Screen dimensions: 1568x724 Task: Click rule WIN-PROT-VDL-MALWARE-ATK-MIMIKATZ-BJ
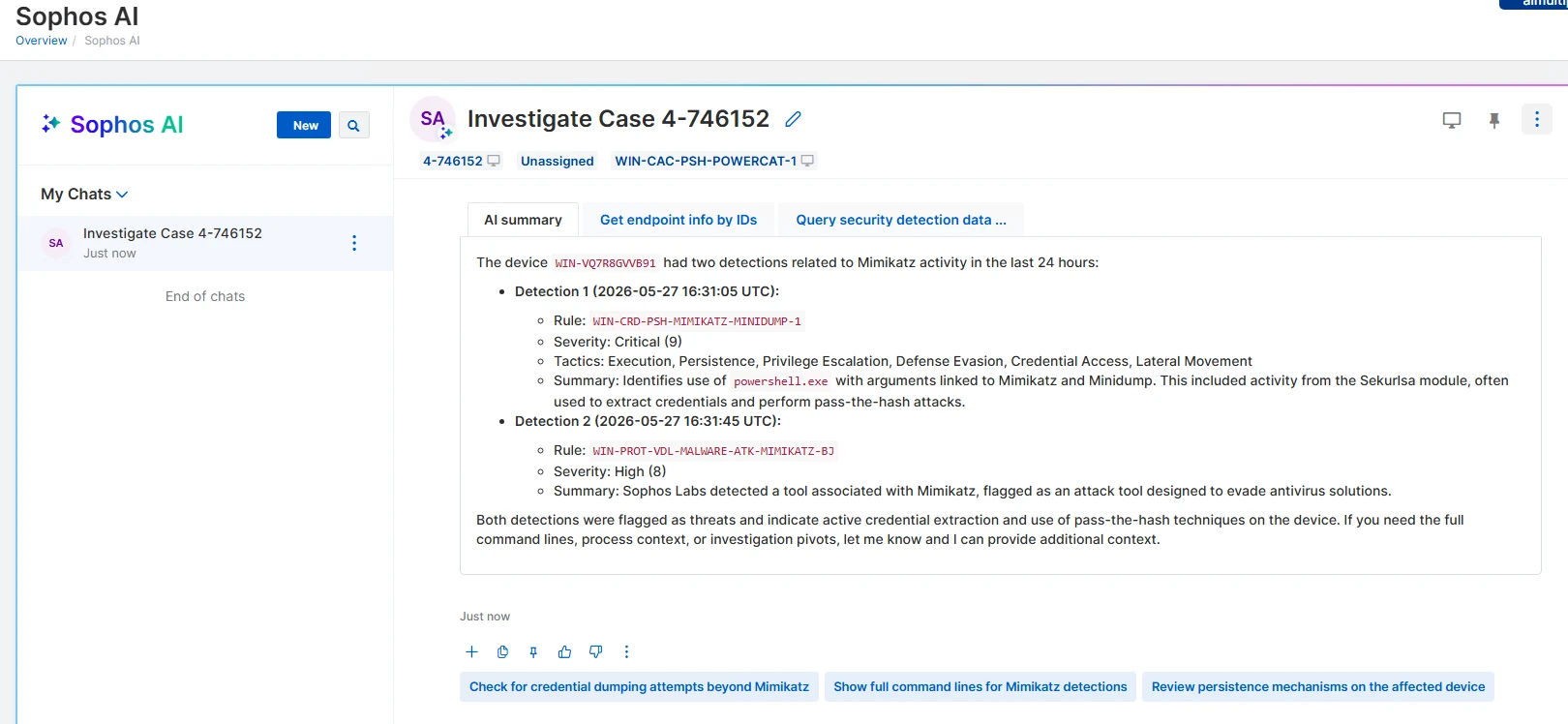click(713, 451)
